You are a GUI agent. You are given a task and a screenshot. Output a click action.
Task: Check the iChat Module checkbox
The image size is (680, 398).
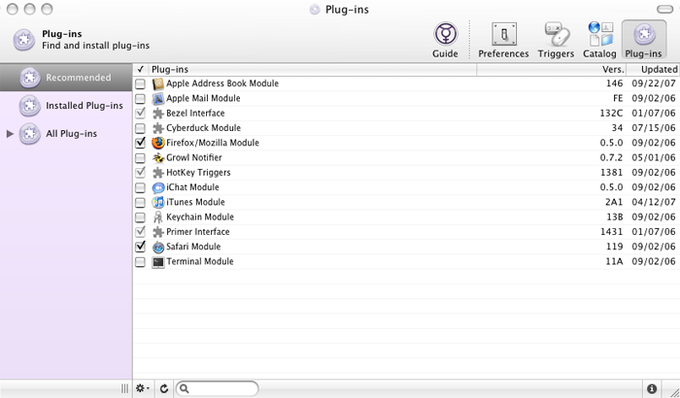[140, 188]
